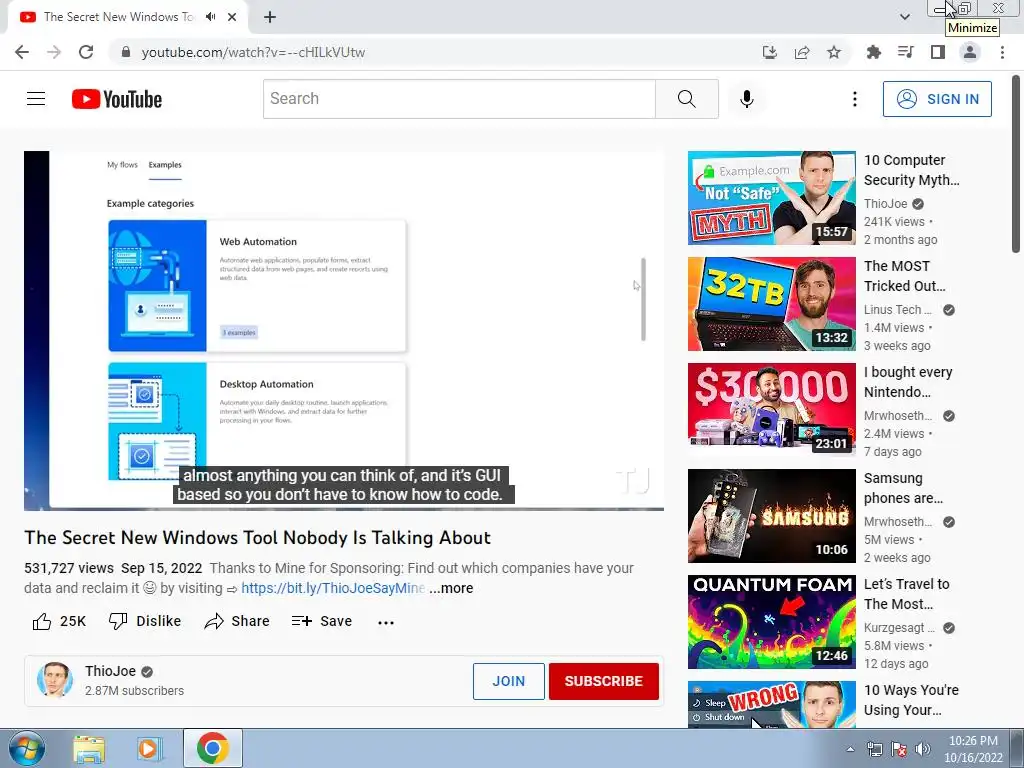Screen dimensions: 1024x768
Task: Click the address bar URL
Action: [x=253, y=52]
